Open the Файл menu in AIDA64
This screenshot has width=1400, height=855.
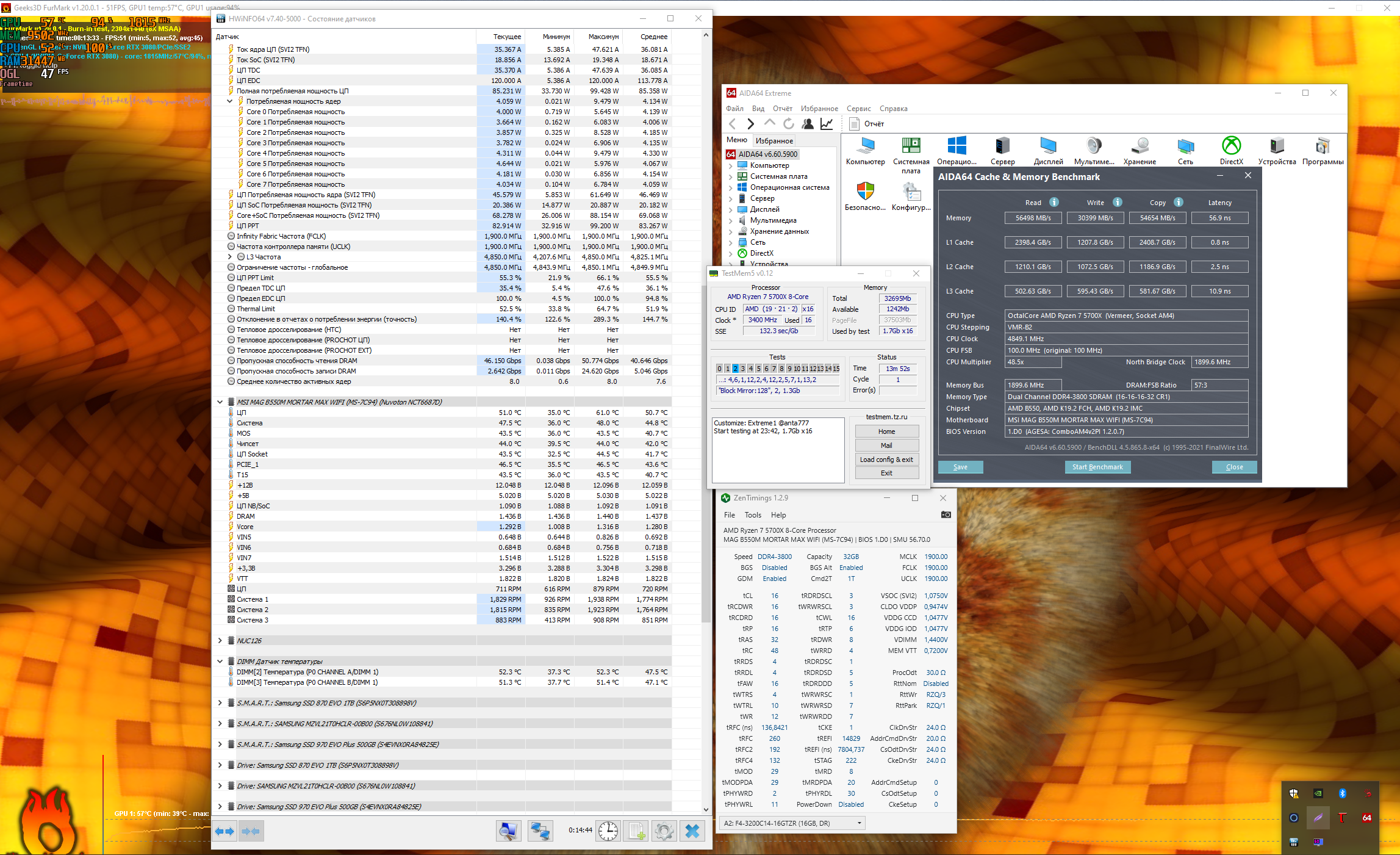[x=734, y=109]
